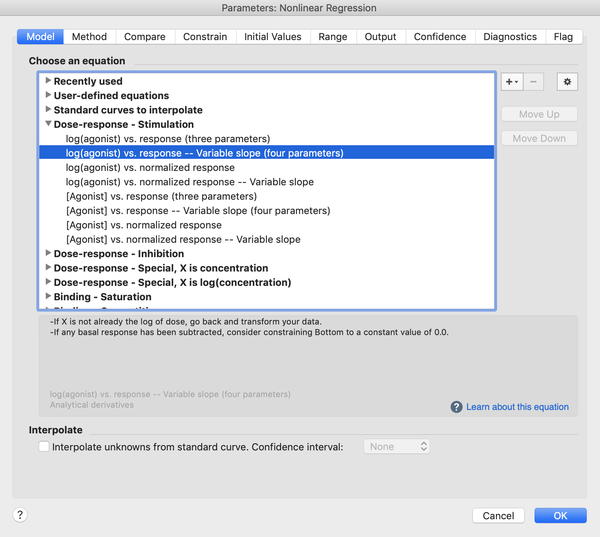Expand the Recently used group
Viewport: 600px width, 537px height.
pyautogui.click(x=48, y=80)
